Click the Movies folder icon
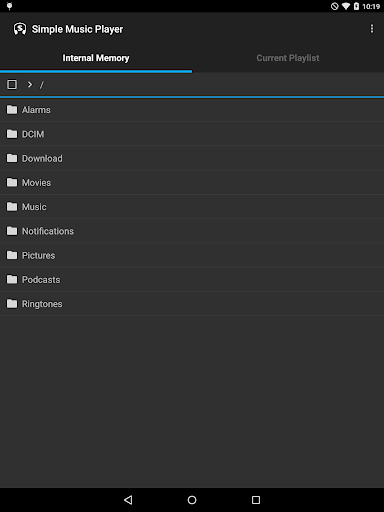 point(12,183)
